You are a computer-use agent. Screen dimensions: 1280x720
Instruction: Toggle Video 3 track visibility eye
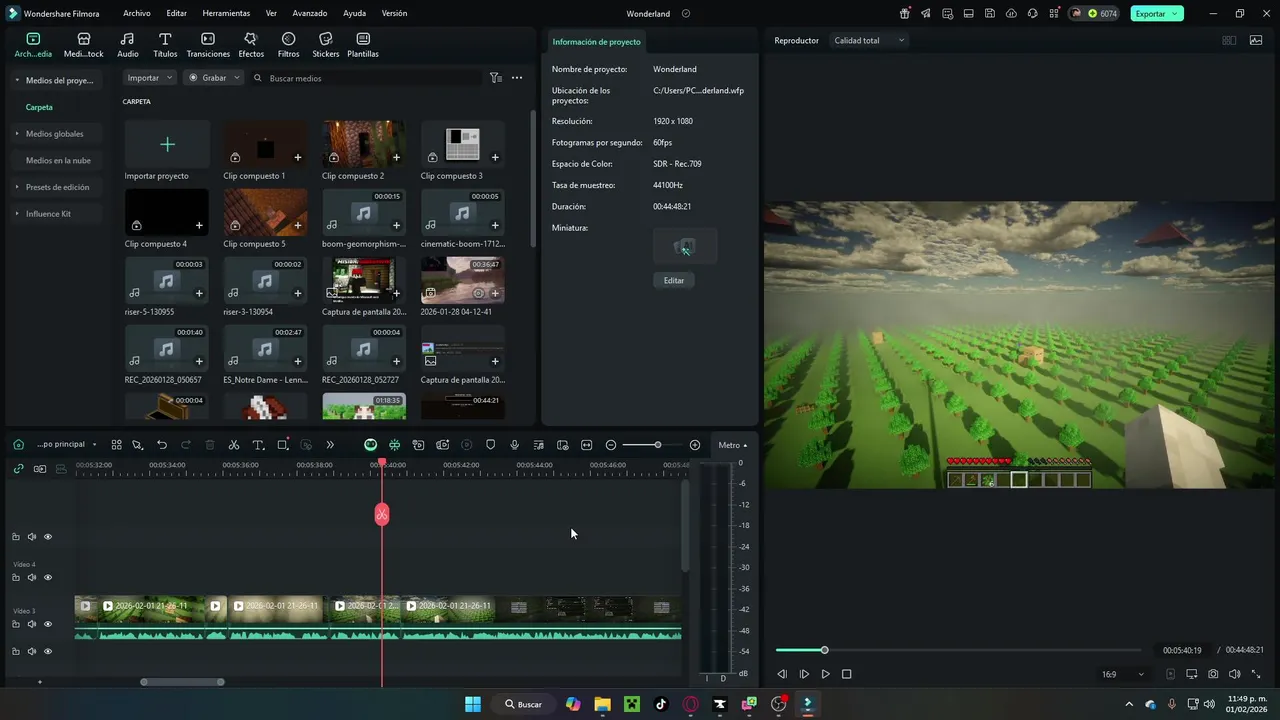coord(48,624)
